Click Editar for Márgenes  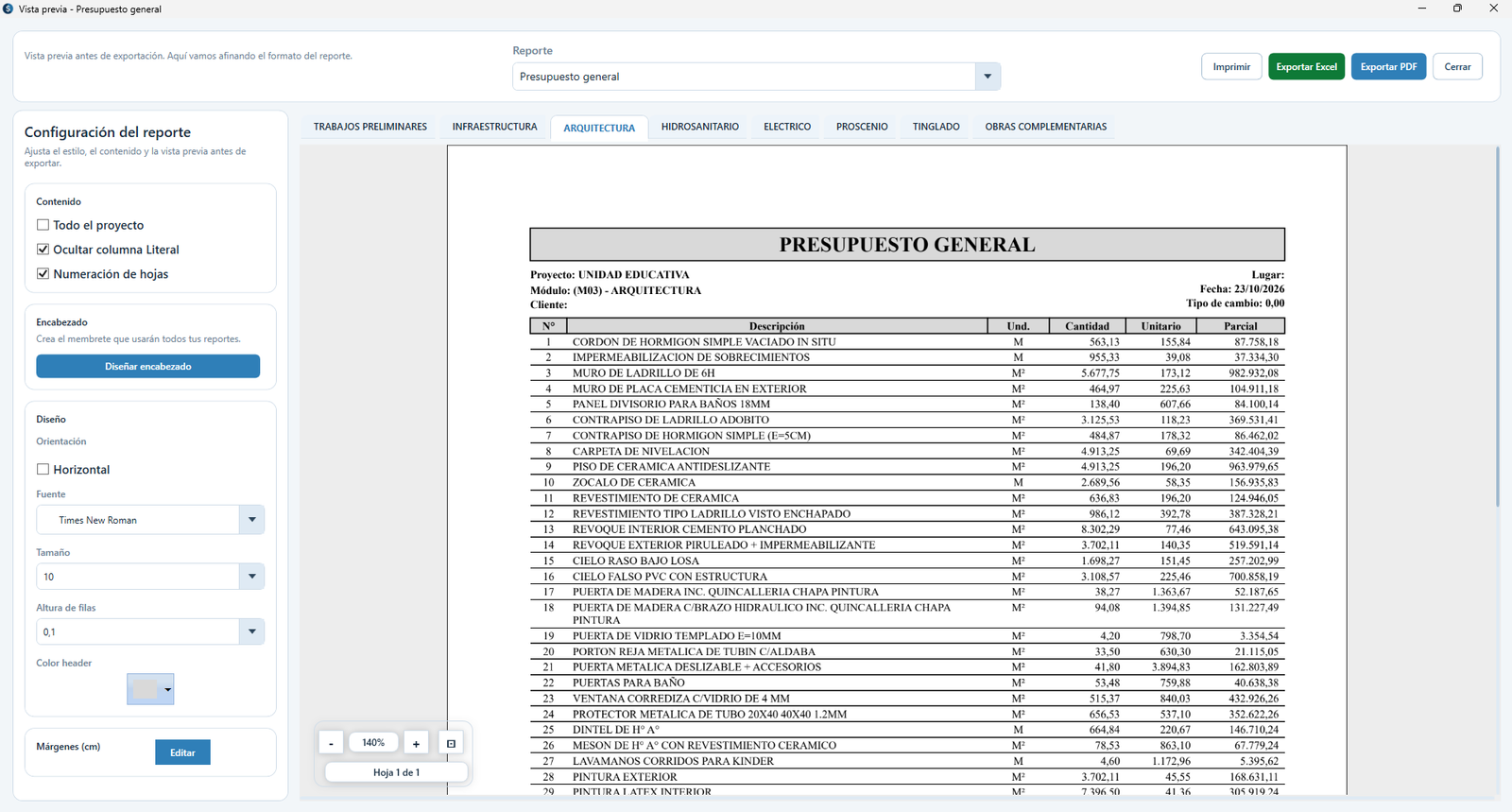click(182, 752)
